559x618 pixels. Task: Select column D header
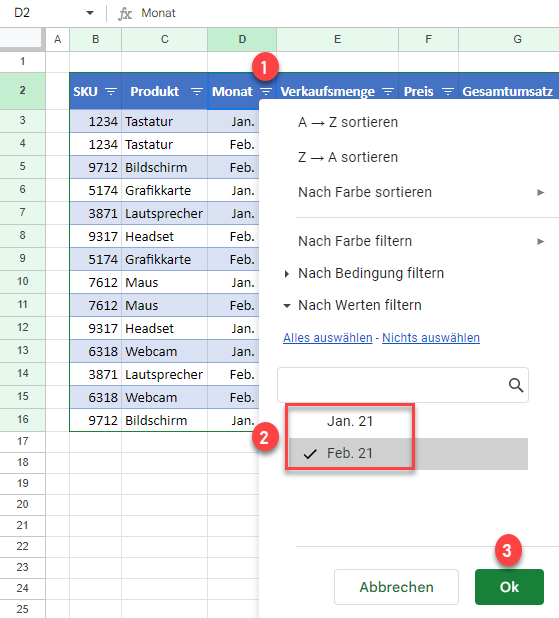[x=242, y=39]
